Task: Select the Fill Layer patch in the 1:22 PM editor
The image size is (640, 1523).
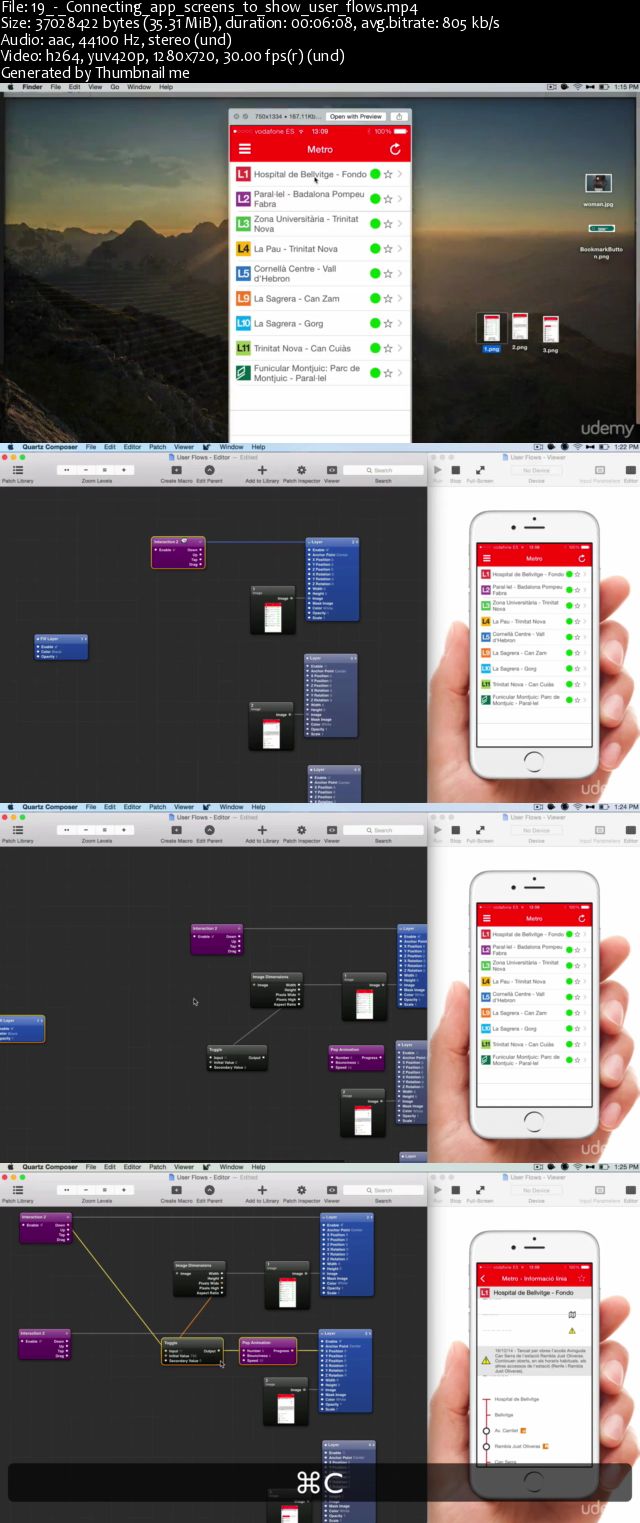Action: (x=61, y=647)
